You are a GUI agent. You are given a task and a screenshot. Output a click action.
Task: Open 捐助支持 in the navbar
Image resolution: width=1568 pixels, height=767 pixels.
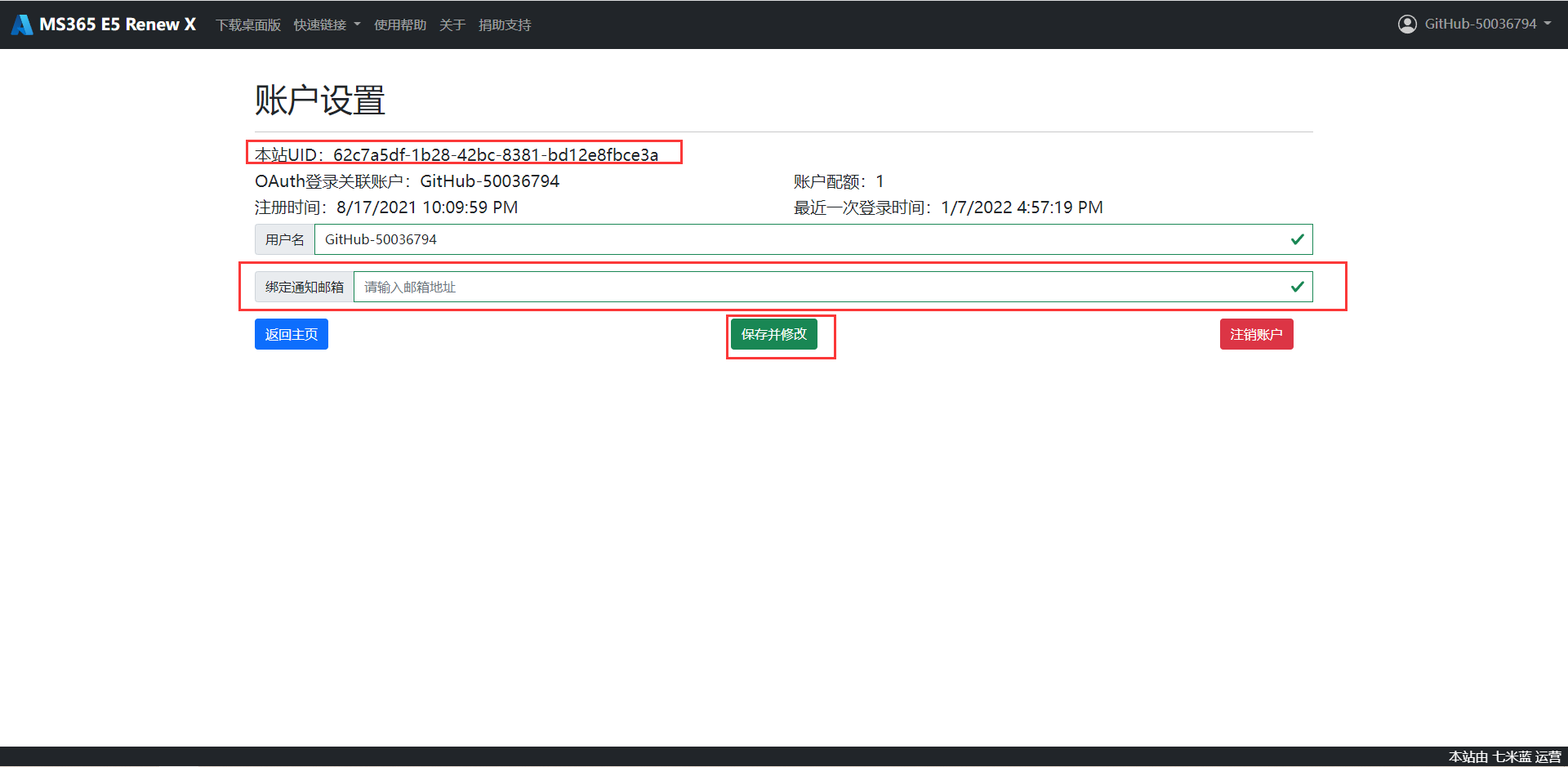pyautogui.click(x=505, y=25)
